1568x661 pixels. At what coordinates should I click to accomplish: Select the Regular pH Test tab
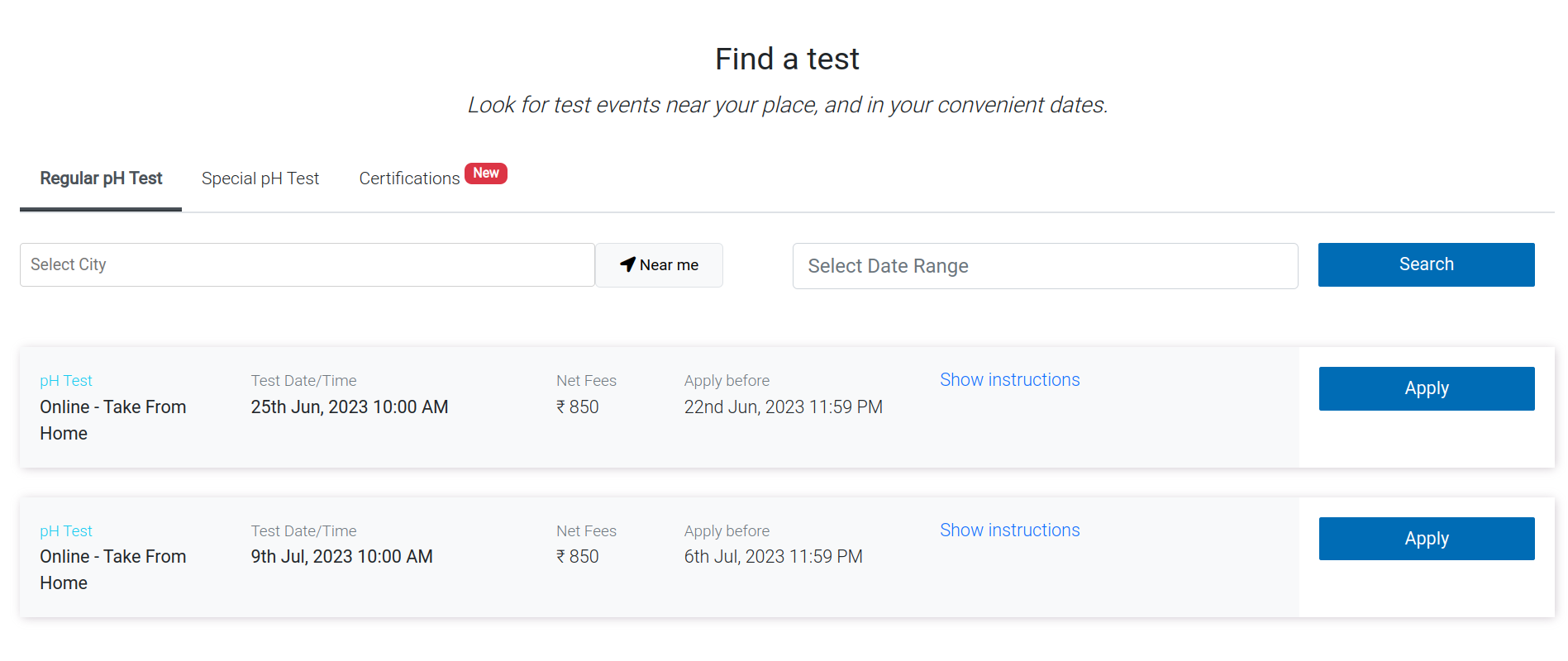tap(101, 178)
